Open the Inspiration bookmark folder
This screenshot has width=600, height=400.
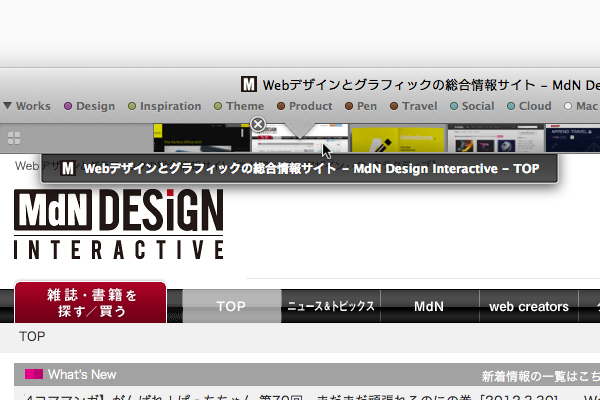(165, 106)
